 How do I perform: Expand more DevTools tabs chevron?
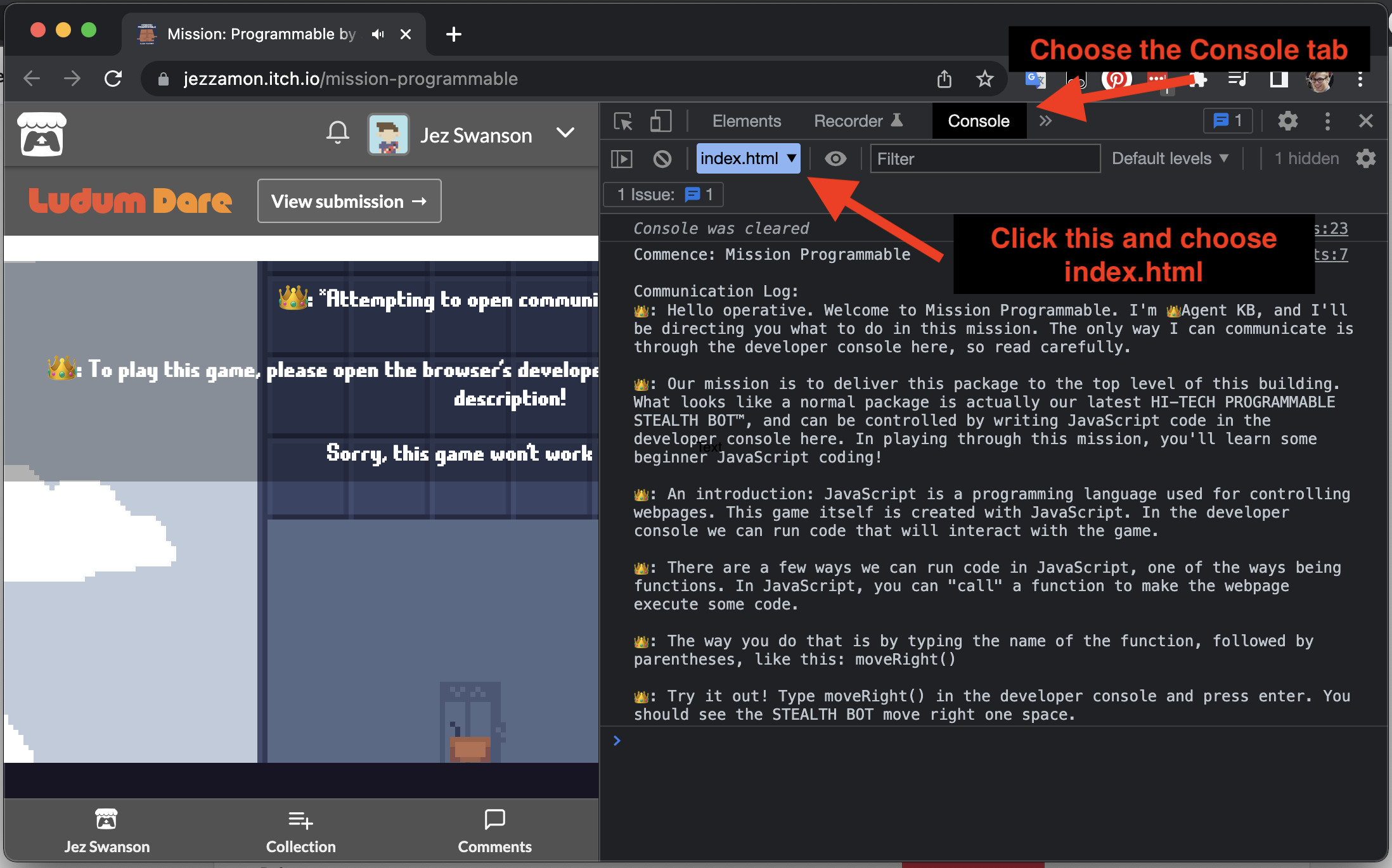(1045, 121)
